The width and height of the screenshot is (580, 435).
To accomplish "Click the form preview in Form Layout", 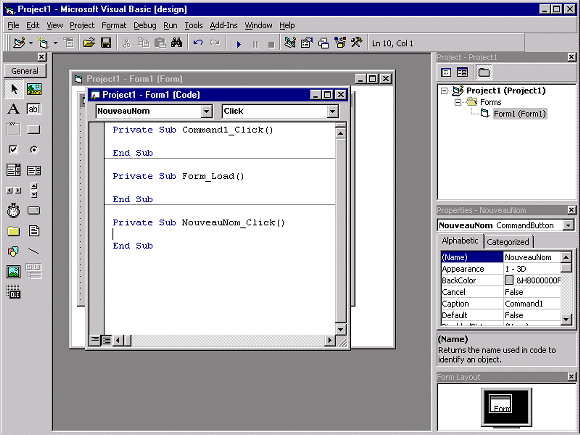I will [x=500, y=404].
